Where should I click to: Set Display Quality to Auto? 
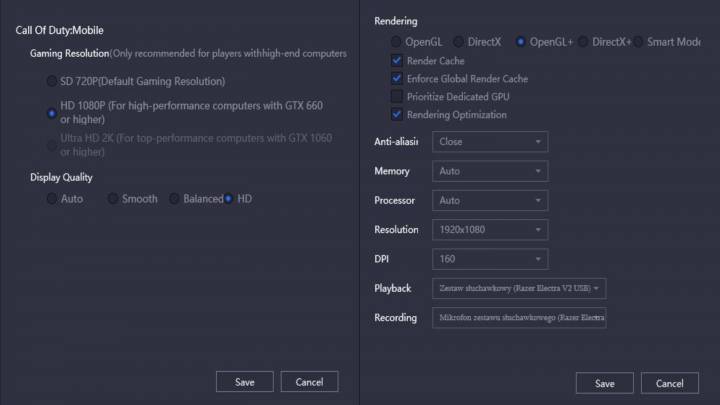click(x=52, y=199)
